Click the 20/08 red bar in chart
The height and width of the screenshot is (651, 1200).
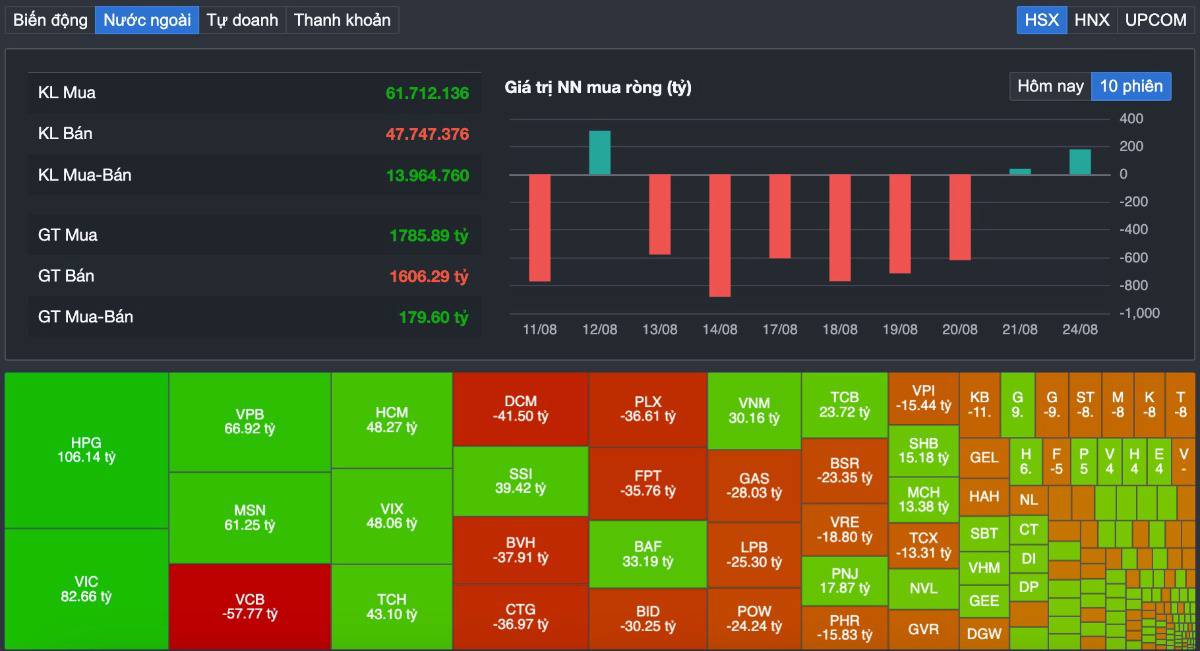[x=960, y=217]
